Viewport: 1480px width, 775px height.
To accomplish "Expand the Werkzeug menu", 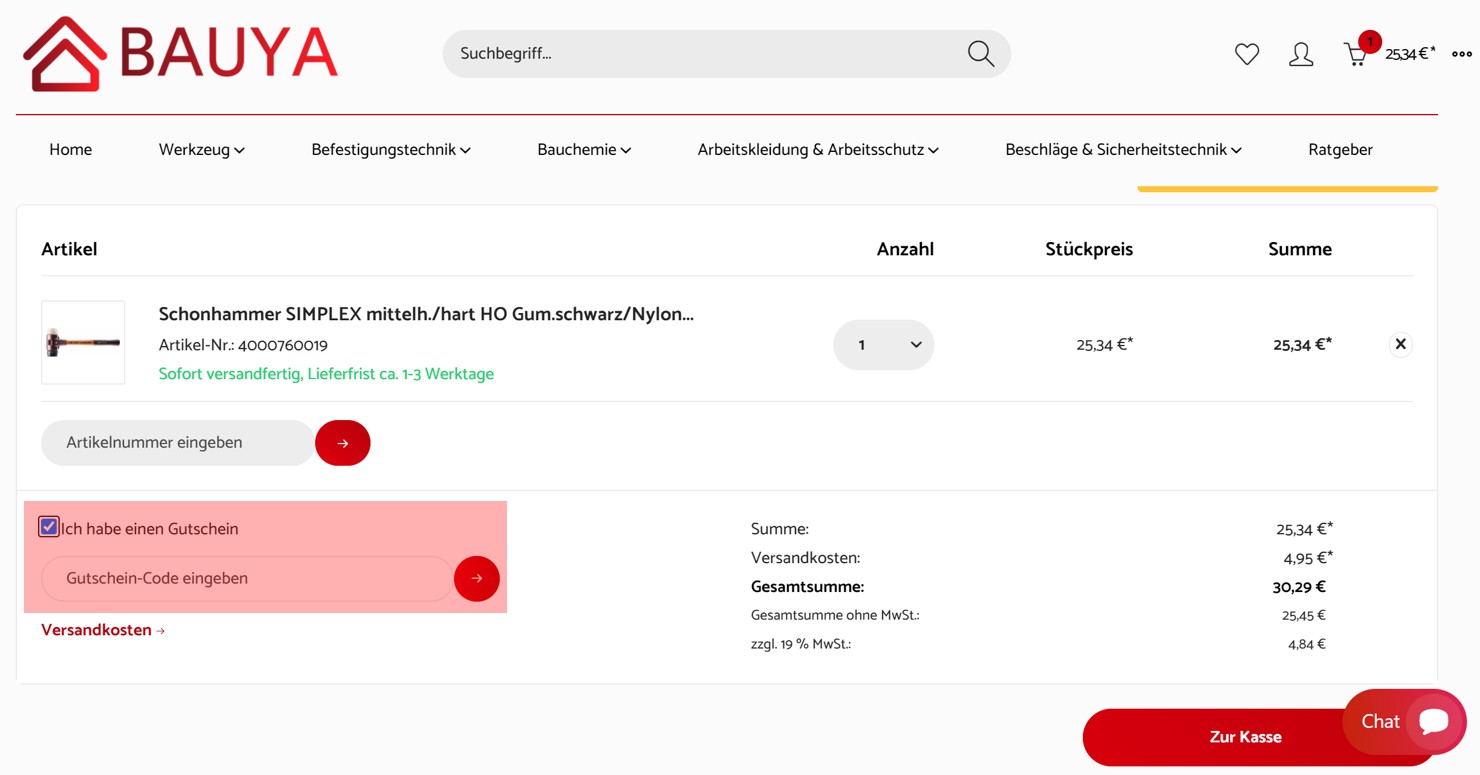I will (x=202, y=150).
